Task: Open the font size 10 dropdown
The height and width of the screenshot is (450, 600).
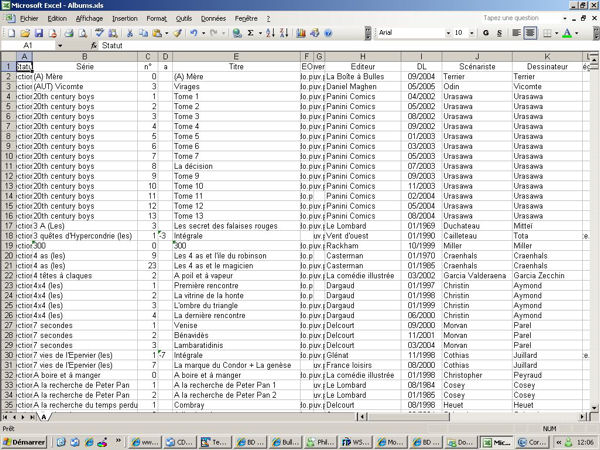Action: pos(471,33)
